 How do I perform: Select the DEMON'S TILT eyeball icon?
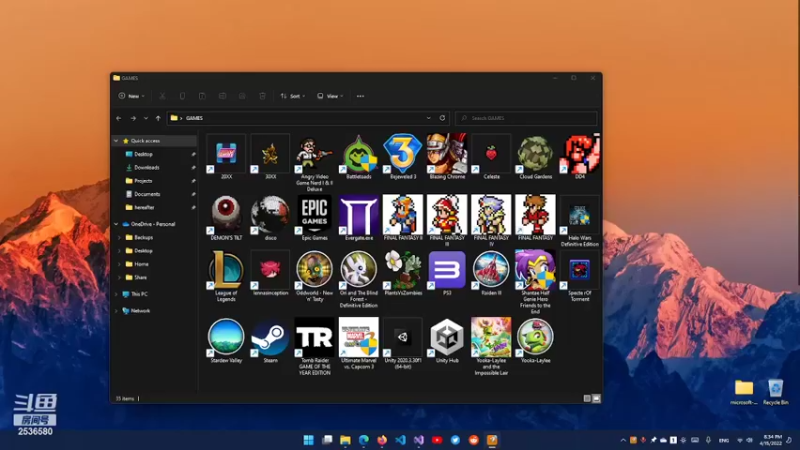226,214
